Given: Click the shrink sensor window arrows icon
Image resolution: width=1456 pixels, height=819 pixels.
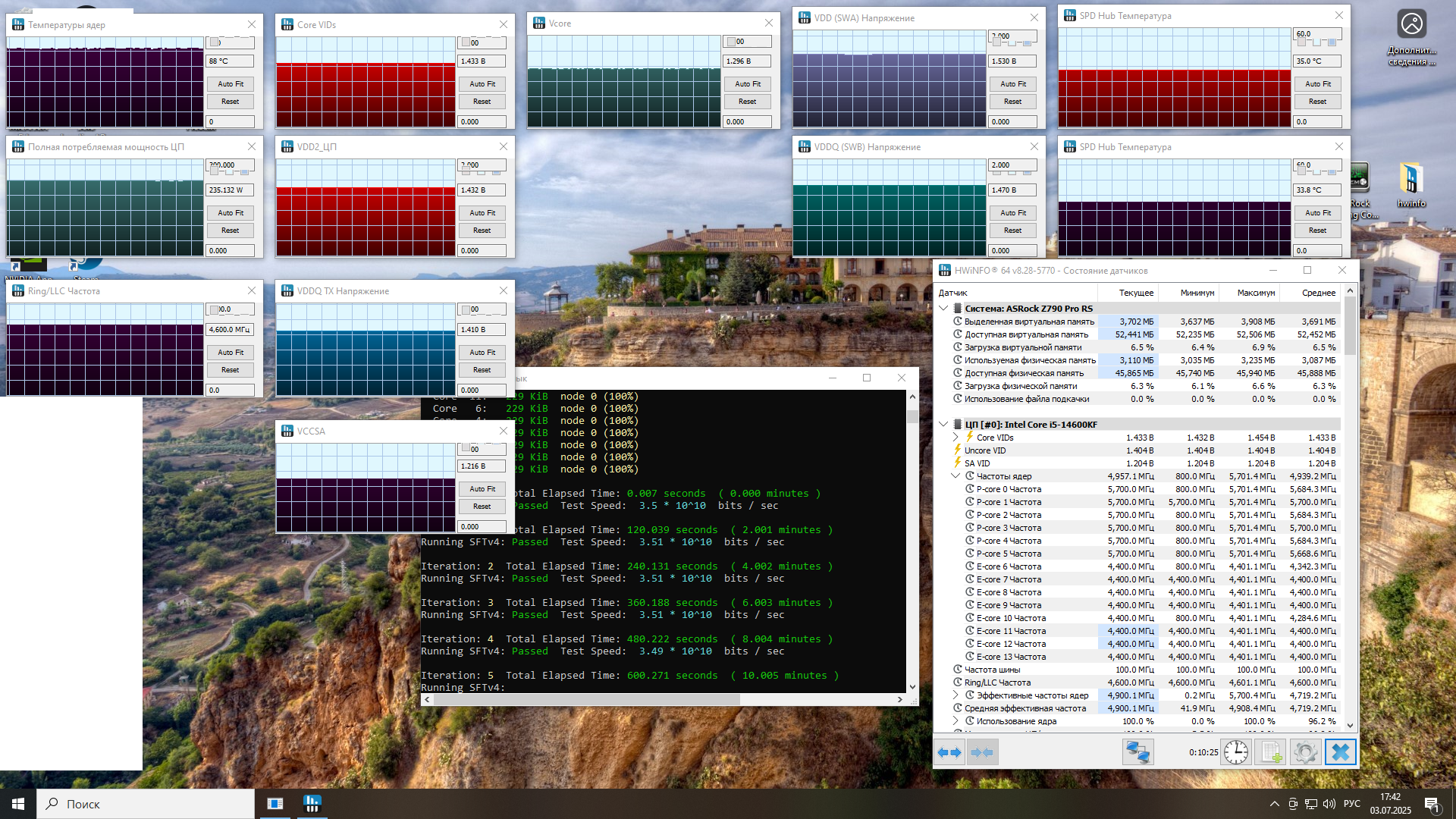Looking at the screenshot, I should point(982,752).
